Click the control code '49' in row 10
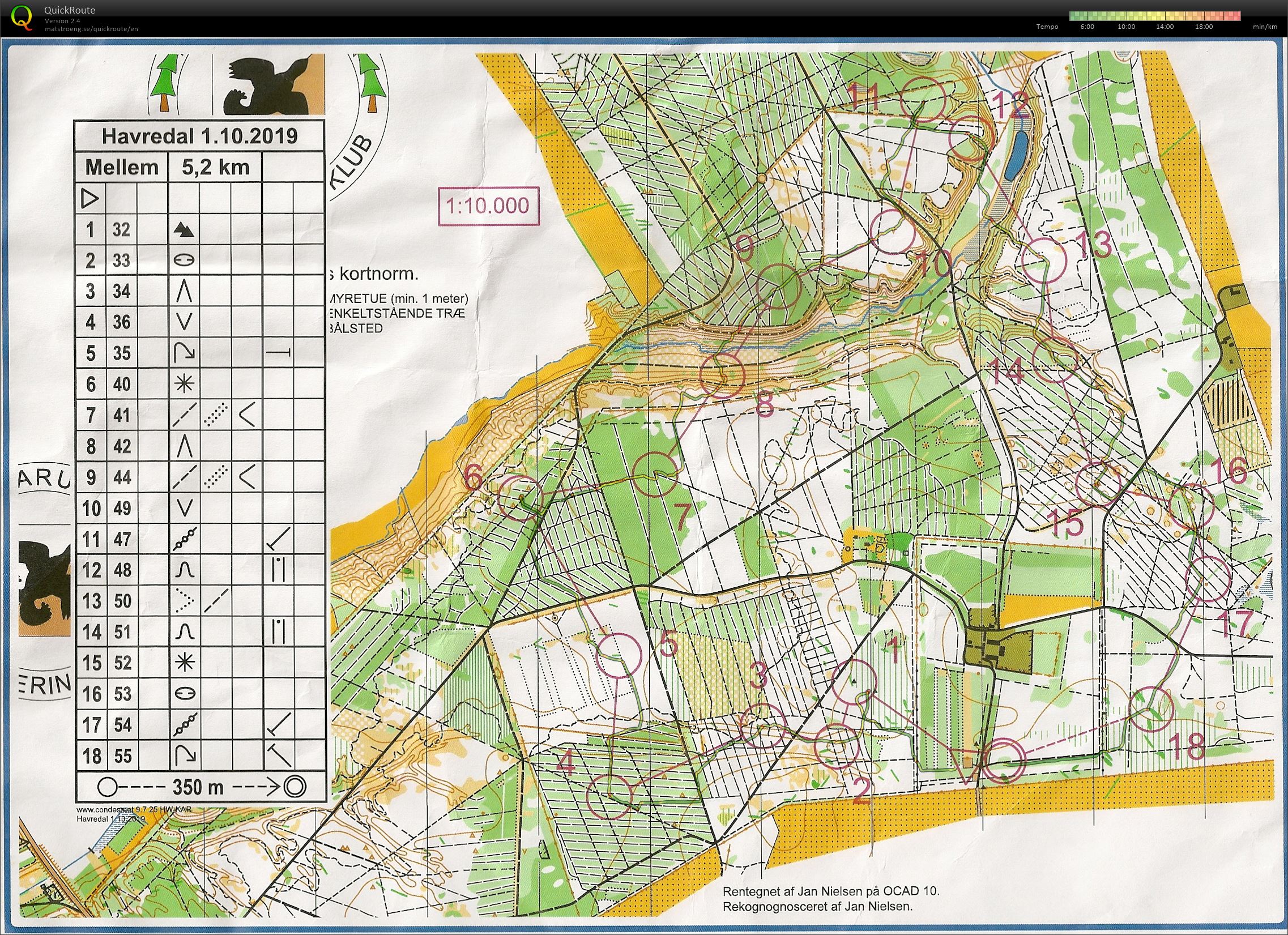The width and height of the screenshot is (1288, 935). 122,508
